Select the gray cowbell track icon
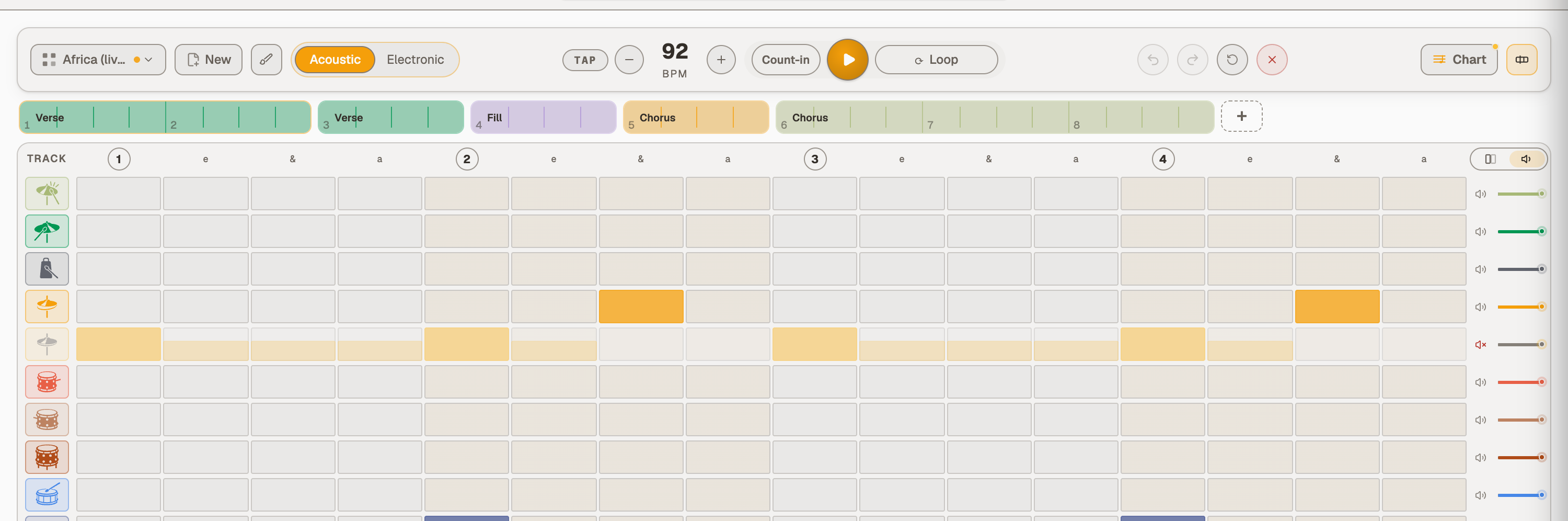This screenshot has width=1568, height=521. 47,269
